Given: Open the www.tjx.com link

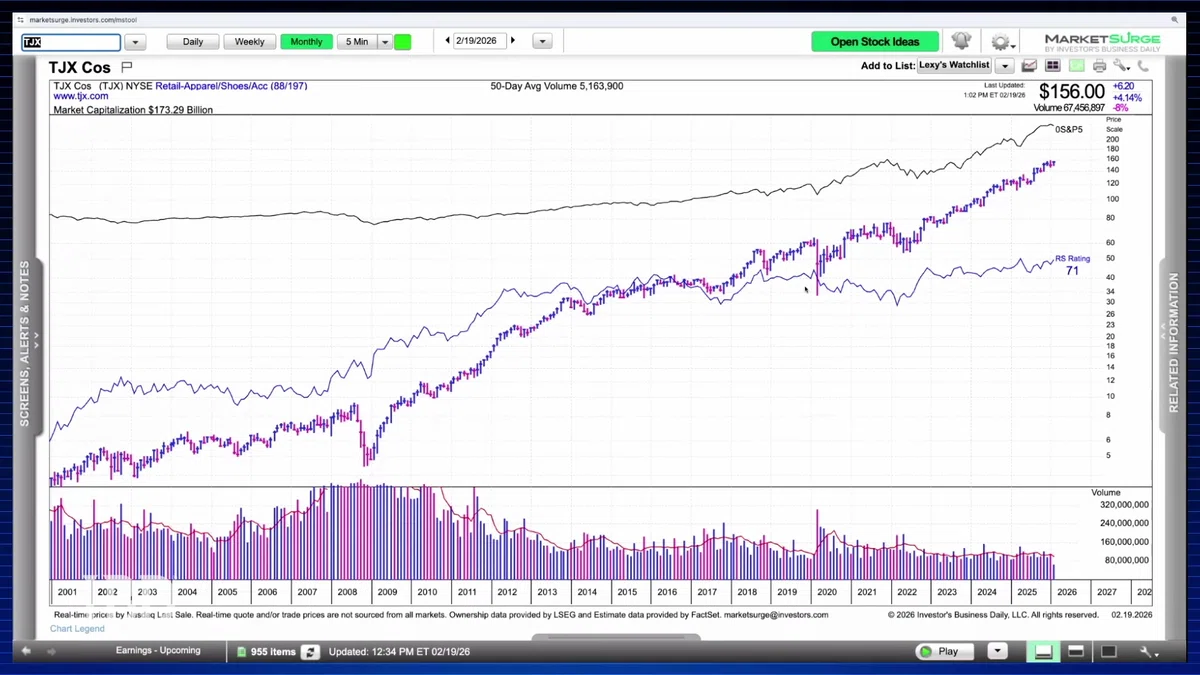Looking at the screenshot, I should tap(81, 97).
